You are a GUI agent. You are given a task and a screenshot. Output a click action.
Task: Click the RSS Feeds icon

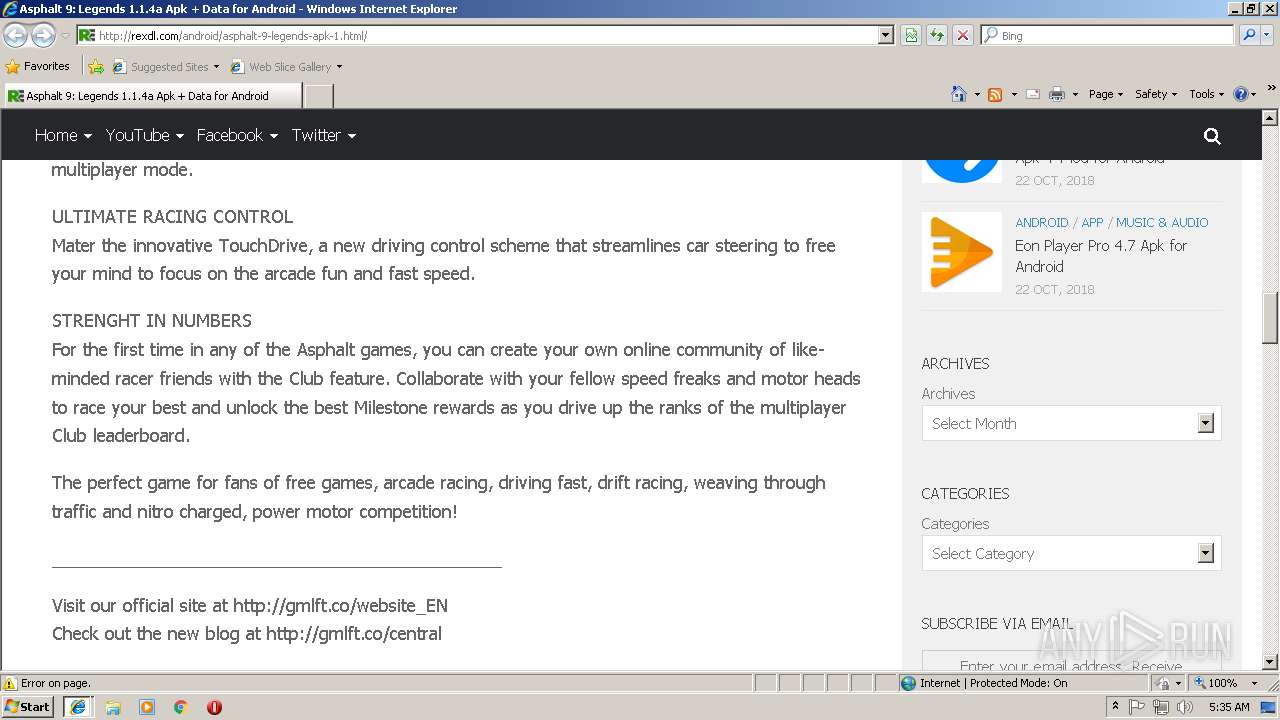[995, 94]
